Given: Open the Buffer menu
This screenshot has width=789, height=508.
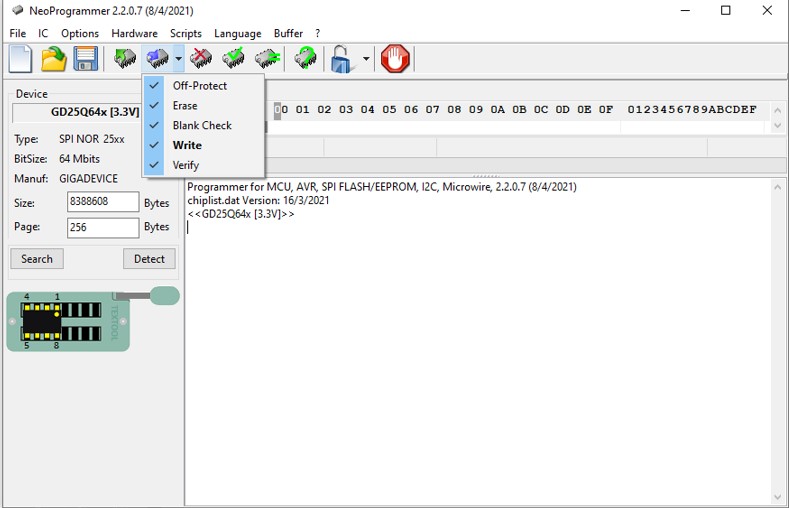Looking at the screenshot, I should click(288, 34).
